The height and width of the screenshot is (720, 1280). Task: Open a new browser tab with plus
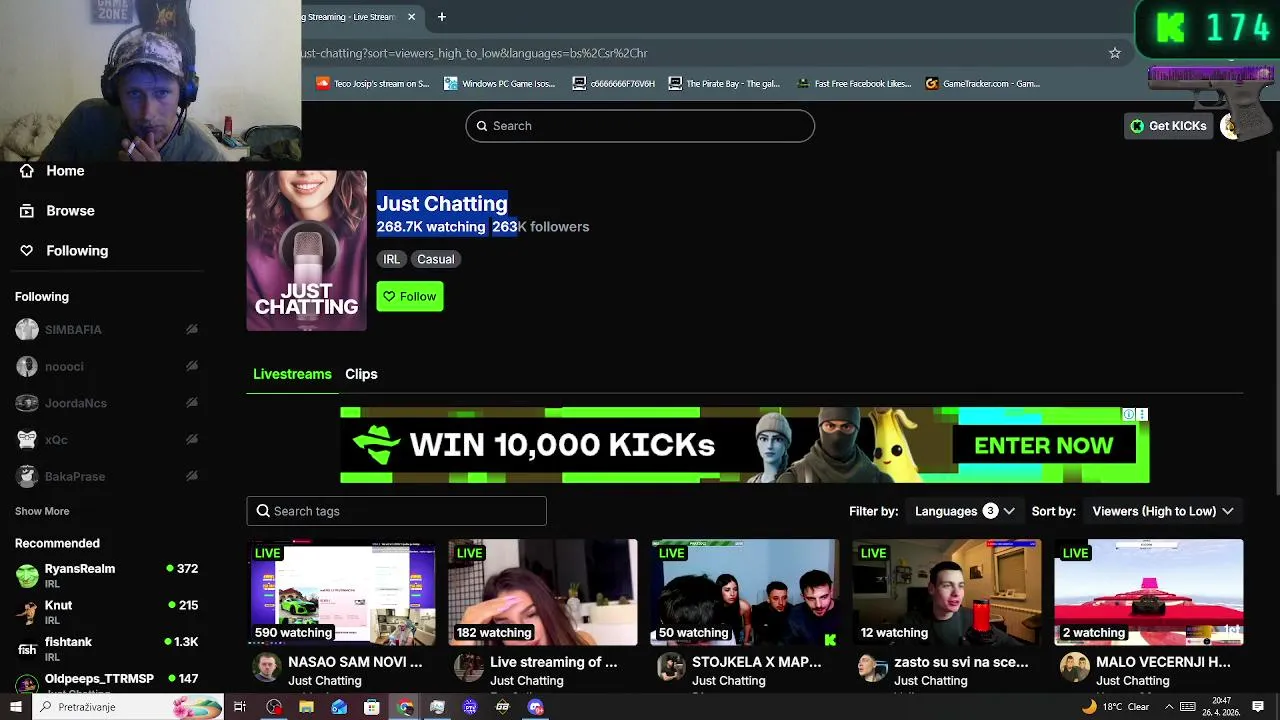[441, 16]
